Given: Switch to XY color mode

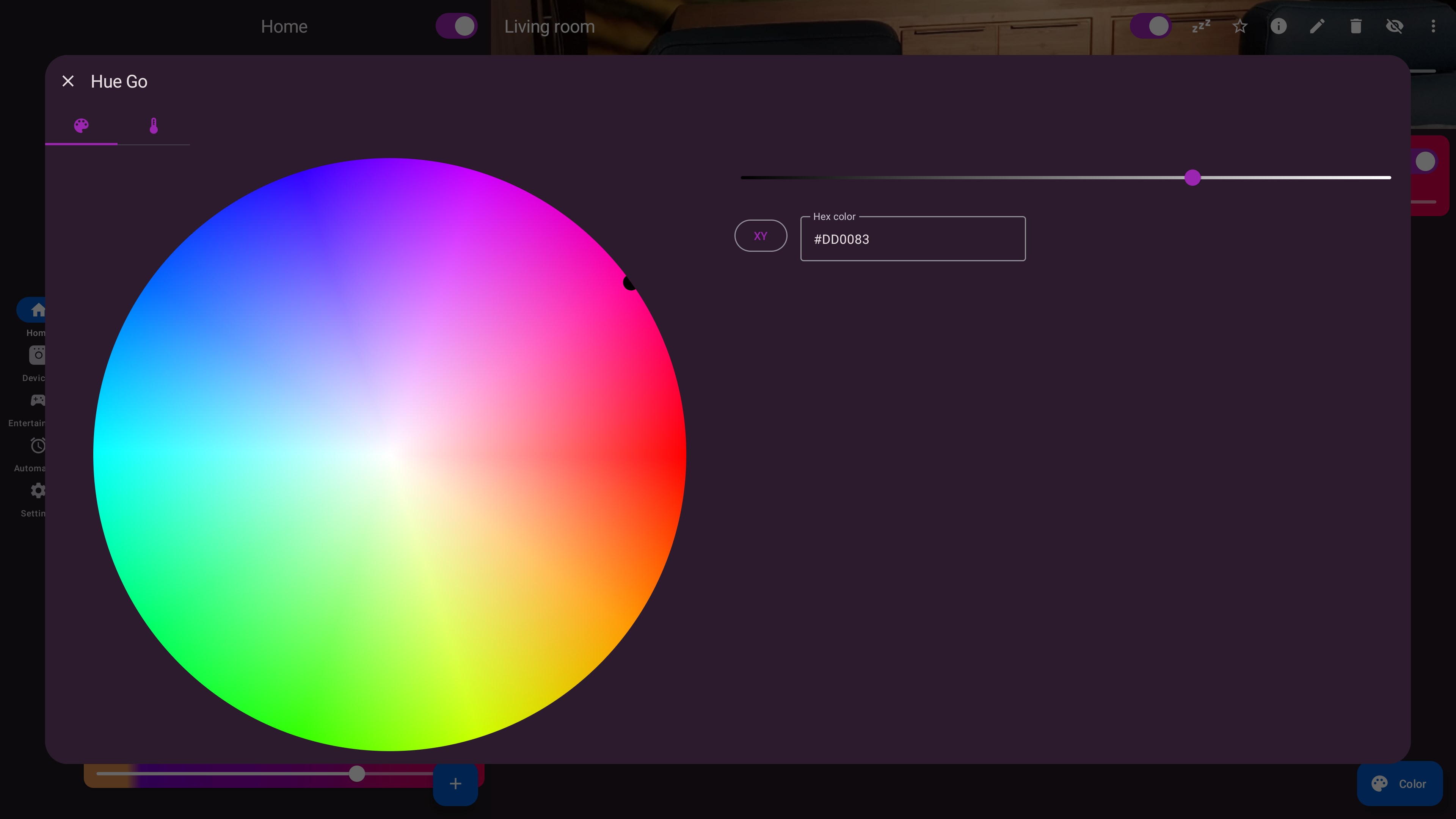Looking at the screenshot, I should (760, 236).
